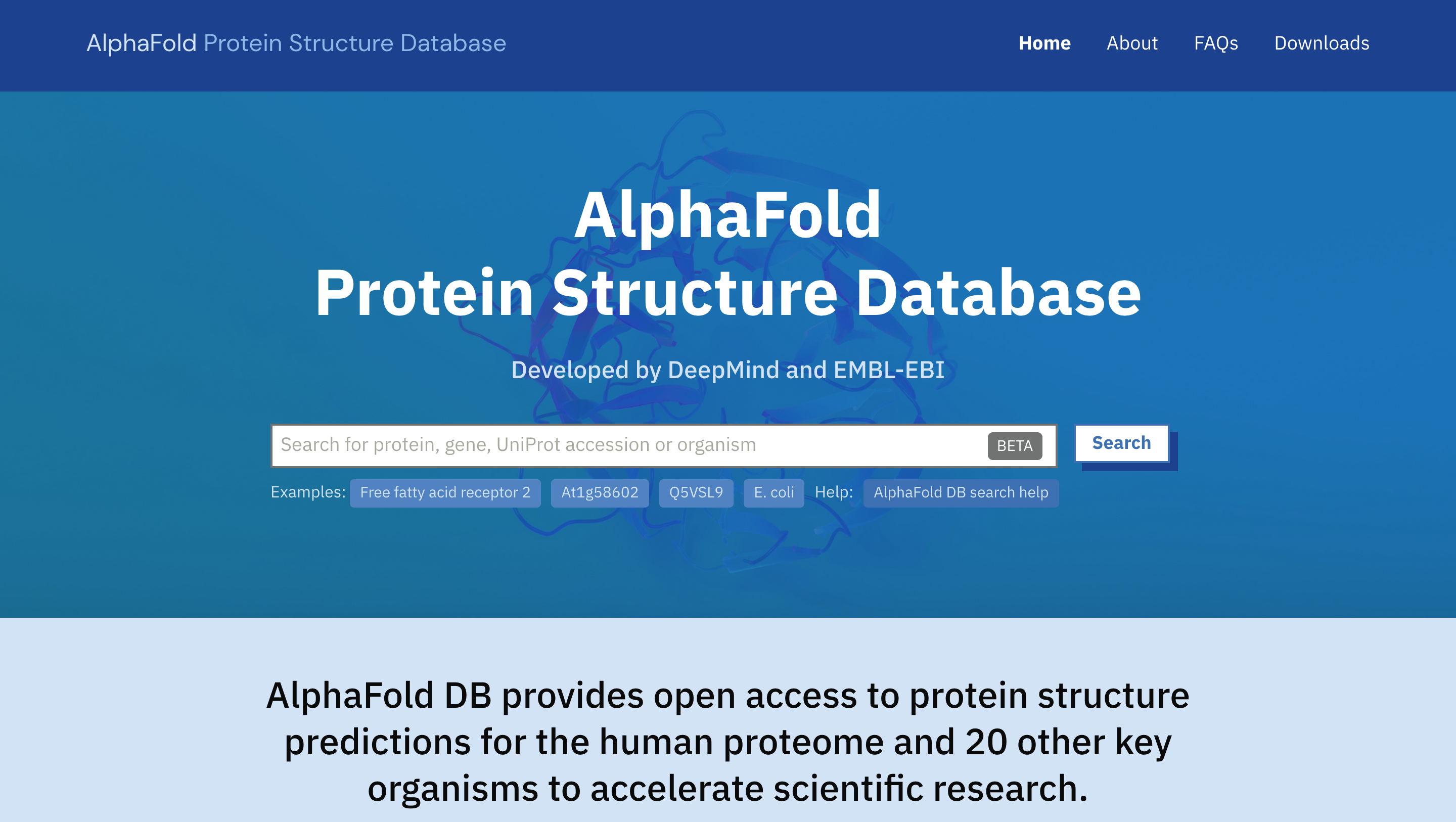The width and height of the screenshot is (1456, 822).
Task: Click the FAQs tab in navigation
Action: click(x=1216, y=43)
